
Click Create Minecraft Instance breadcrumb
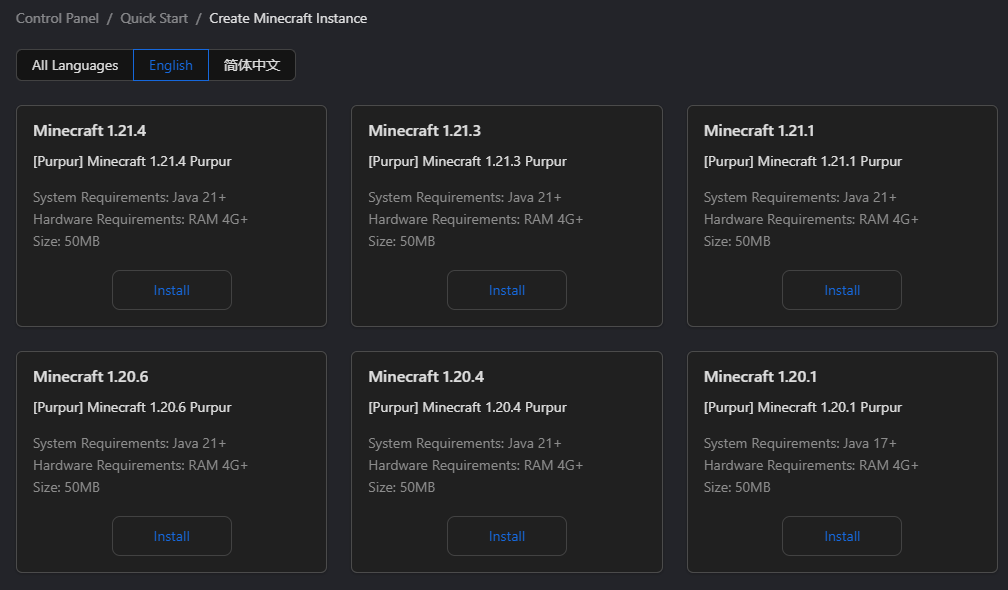coord(288,18)
